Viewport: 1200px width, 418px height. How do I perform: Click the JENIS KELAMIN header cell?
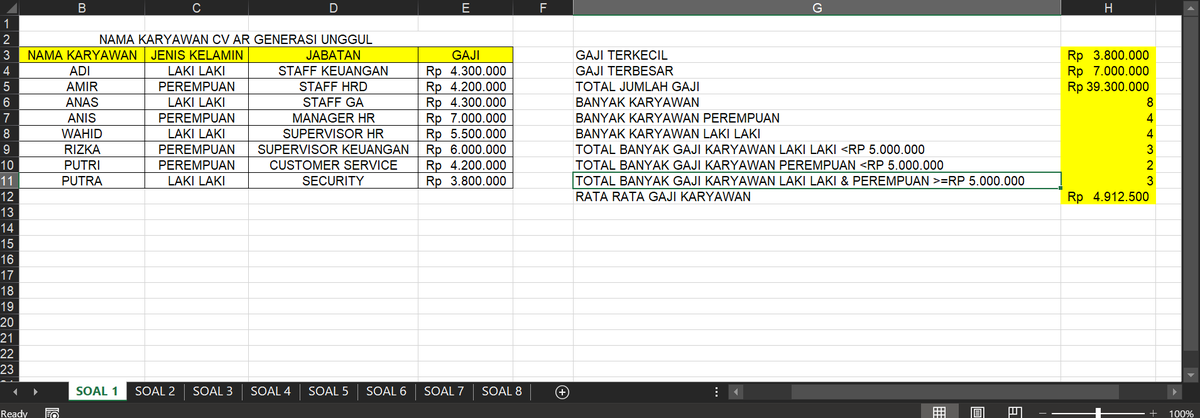198,55
